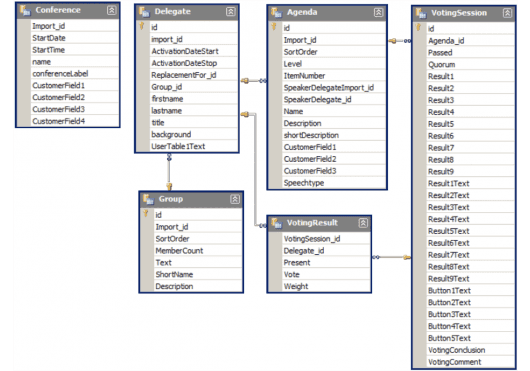
Task: Click key end of Agenda-VotingSession relationship
Action: (392, 41)
